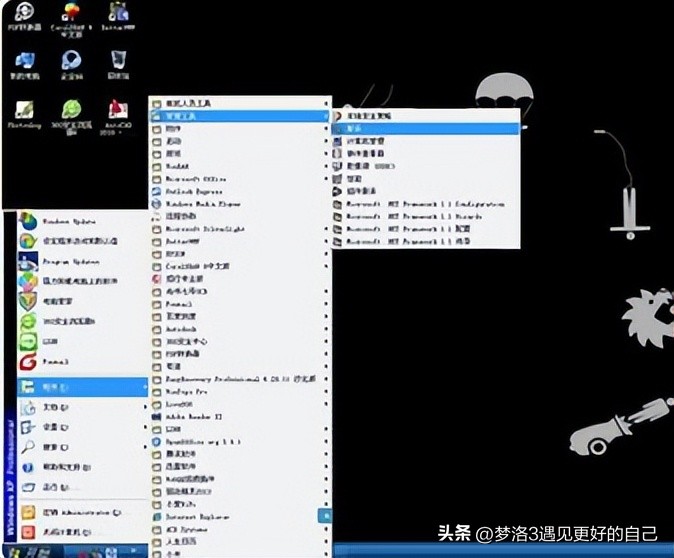The height and width of the screenshot is (558, 674).
Task: Click the Start button on taskbar
Action: click(x=30, y=551)
